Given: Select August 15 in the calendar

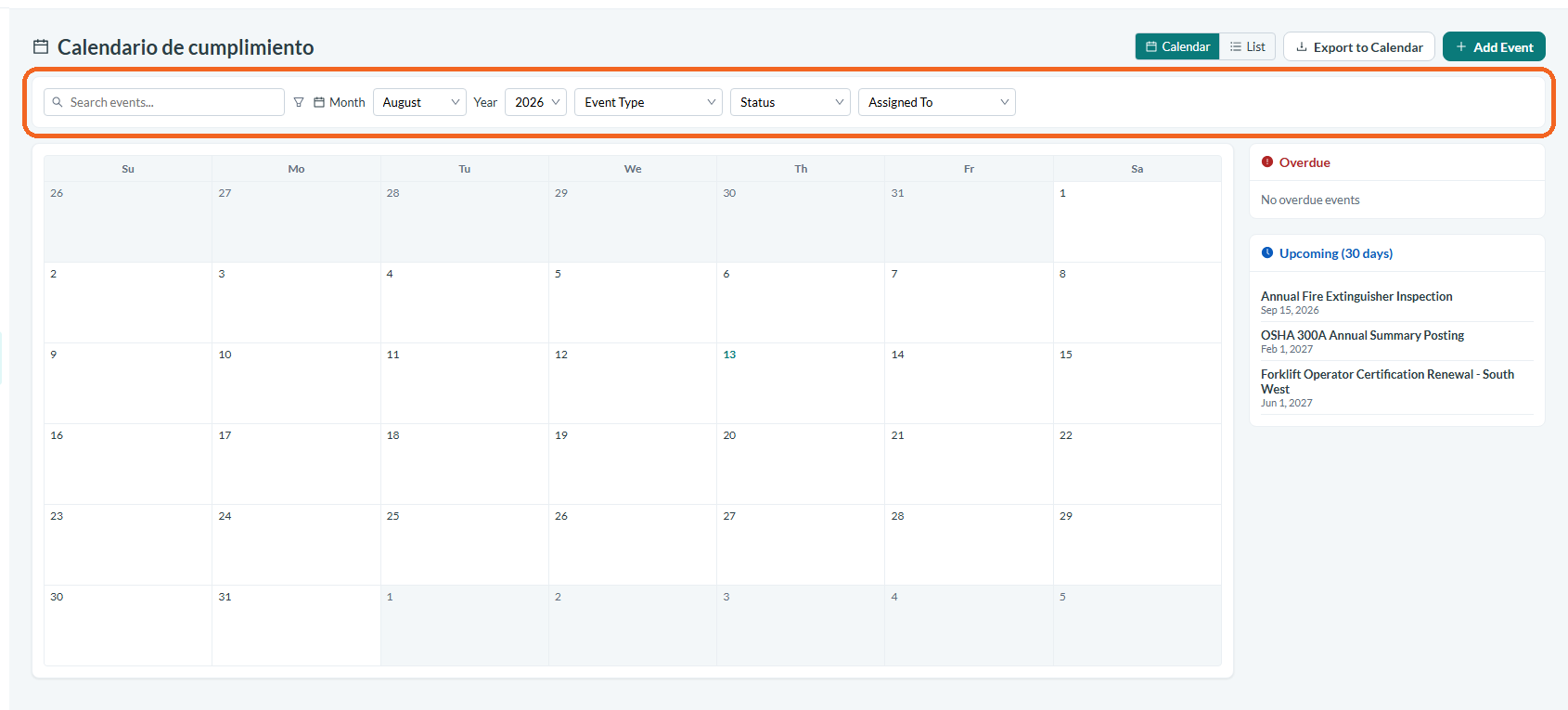Looking at the screenshot, I should (1137, 383).
